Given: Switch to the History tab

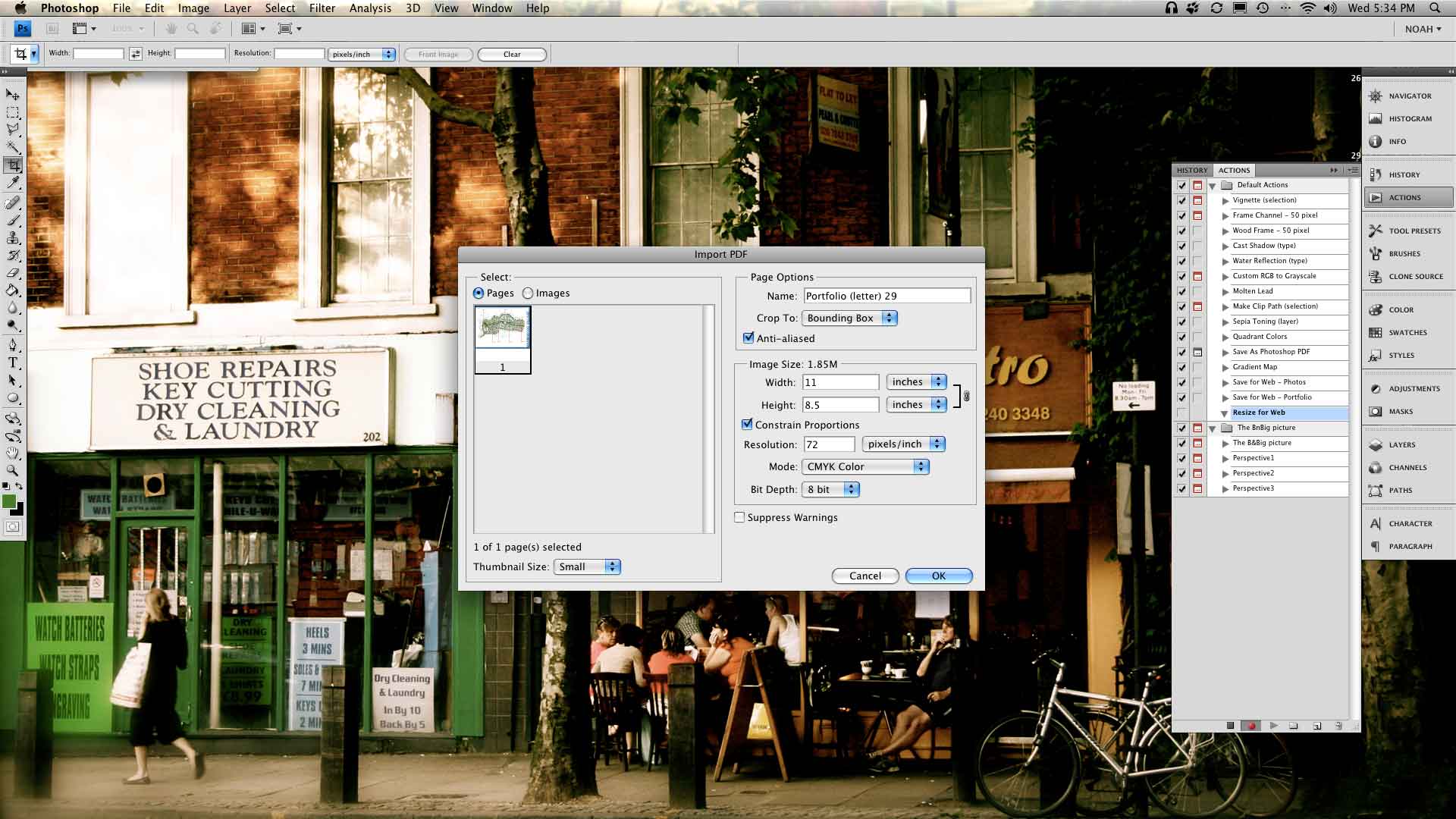Looking at the screenshot, I should (1192, 170).
